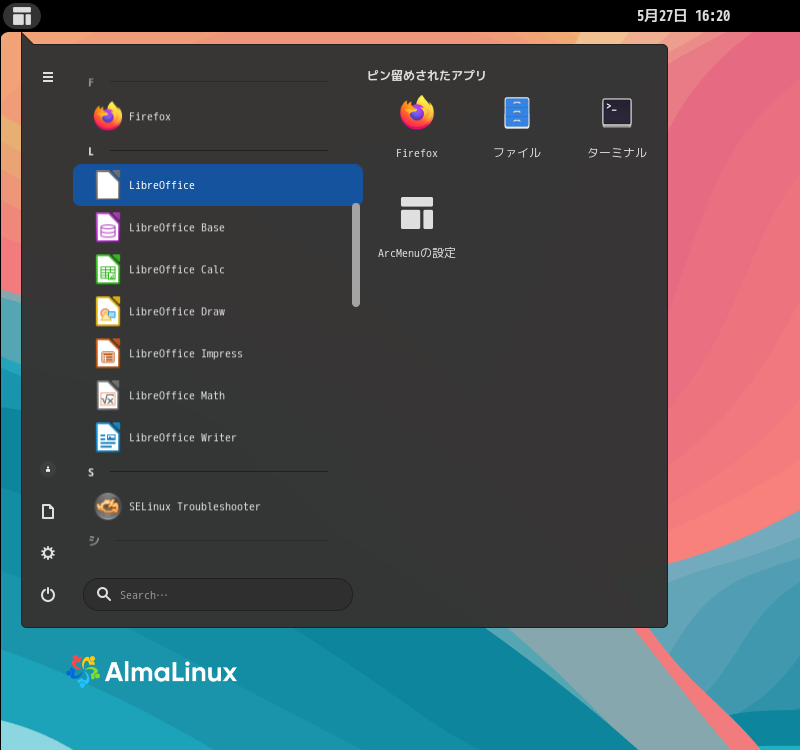Open pinned ファイル file manager
Image resolution: width=800 pixels, height=750 pixels.
click(517, 128)
